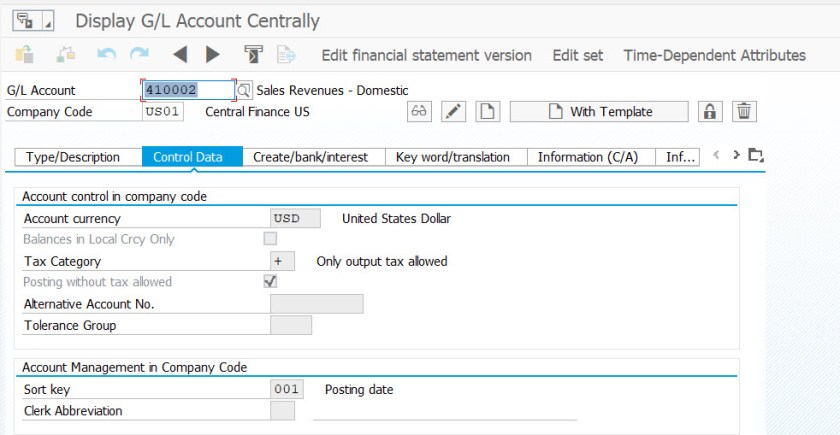Image resolution: width=840 pixels, height=435 pixels.
Task: Toggle Posting without tax allowed checkbox
Action: coord(270,282)
